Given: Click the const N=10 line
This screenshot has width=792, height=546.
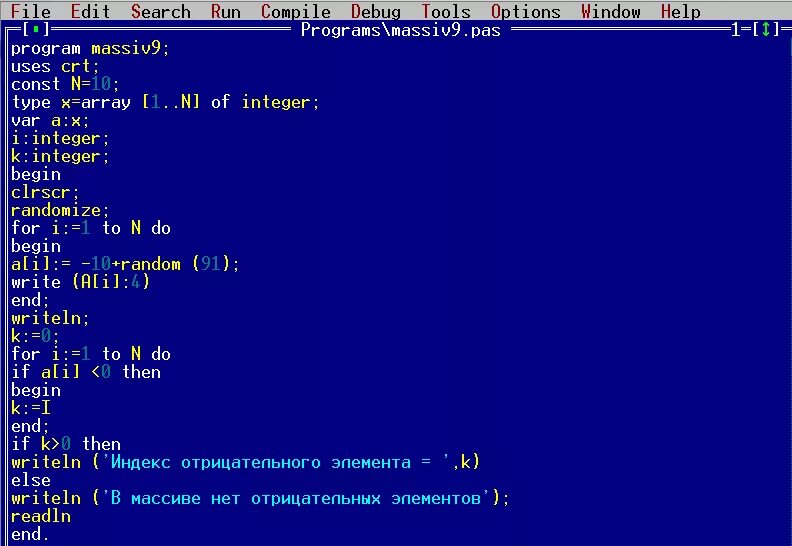Looking at the screenshot, I should (x=65, y=84).
